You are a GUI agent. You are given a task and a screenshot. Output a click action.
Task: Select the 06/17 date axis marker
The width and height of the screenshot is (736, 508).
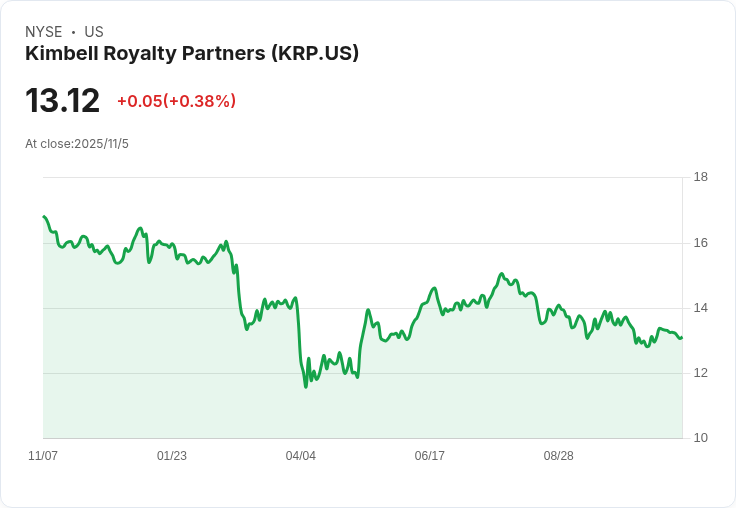(x=429, y=456)
